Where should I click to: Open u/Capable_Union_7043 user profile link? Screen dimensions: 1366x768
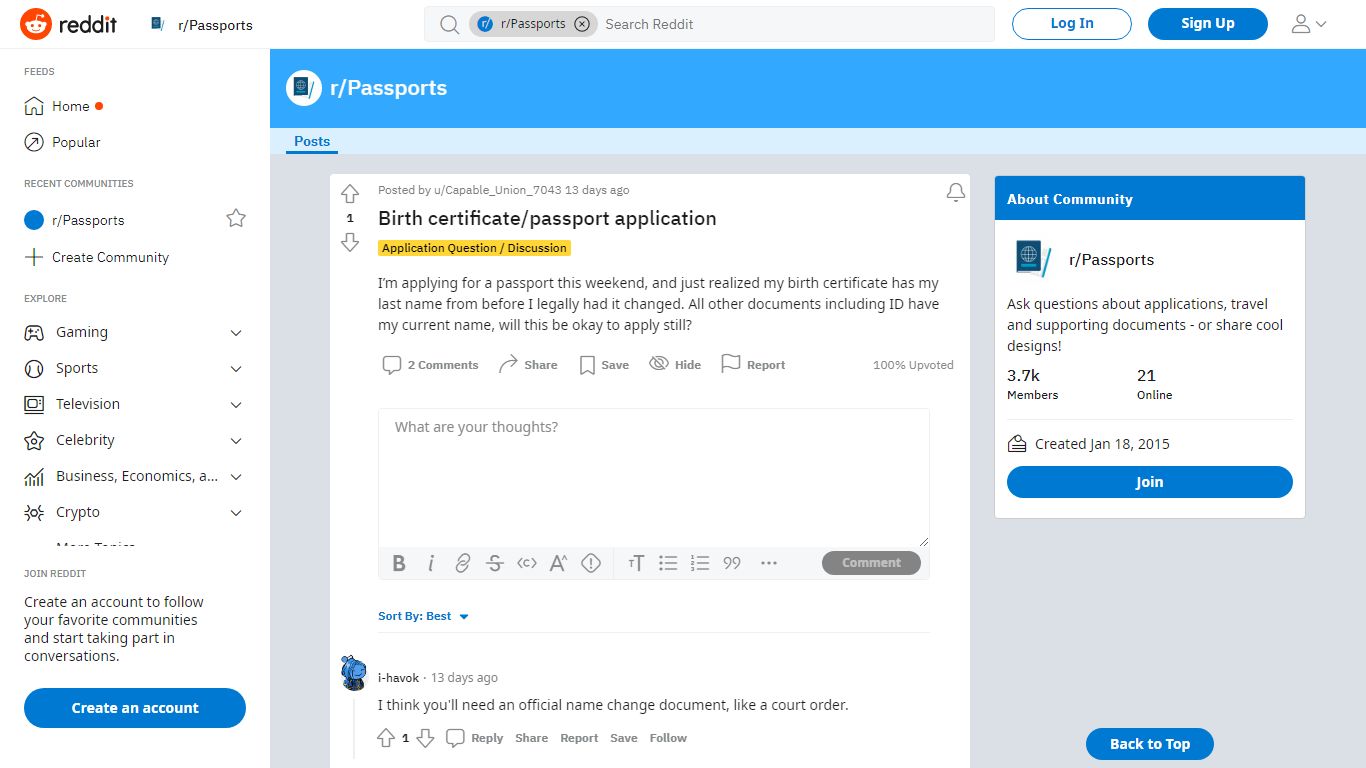(x=497, y=190)
